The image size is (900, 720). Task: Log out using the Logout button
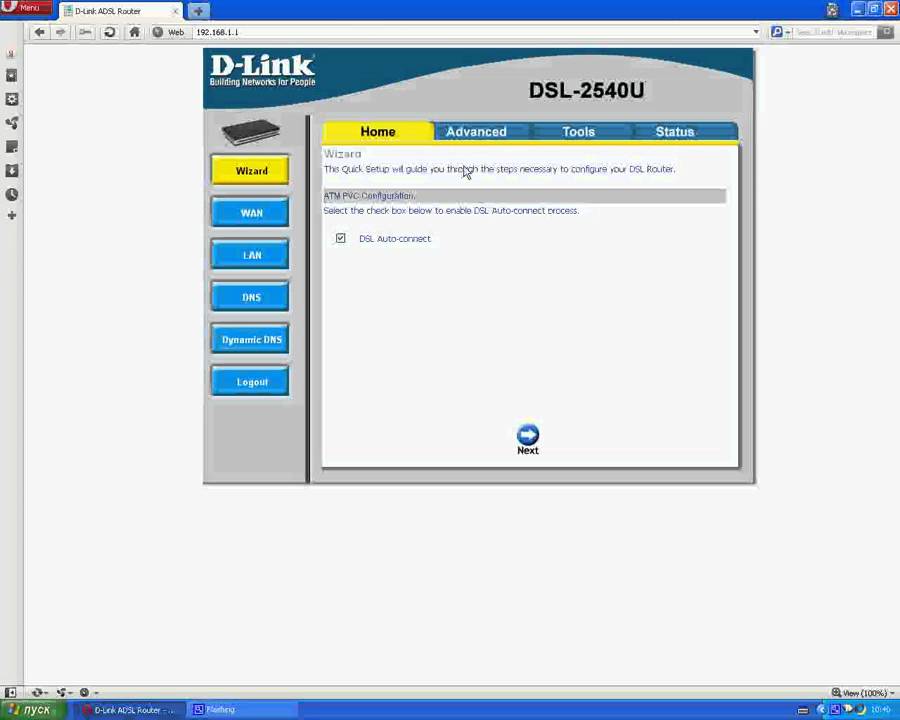tap(251, 382)
